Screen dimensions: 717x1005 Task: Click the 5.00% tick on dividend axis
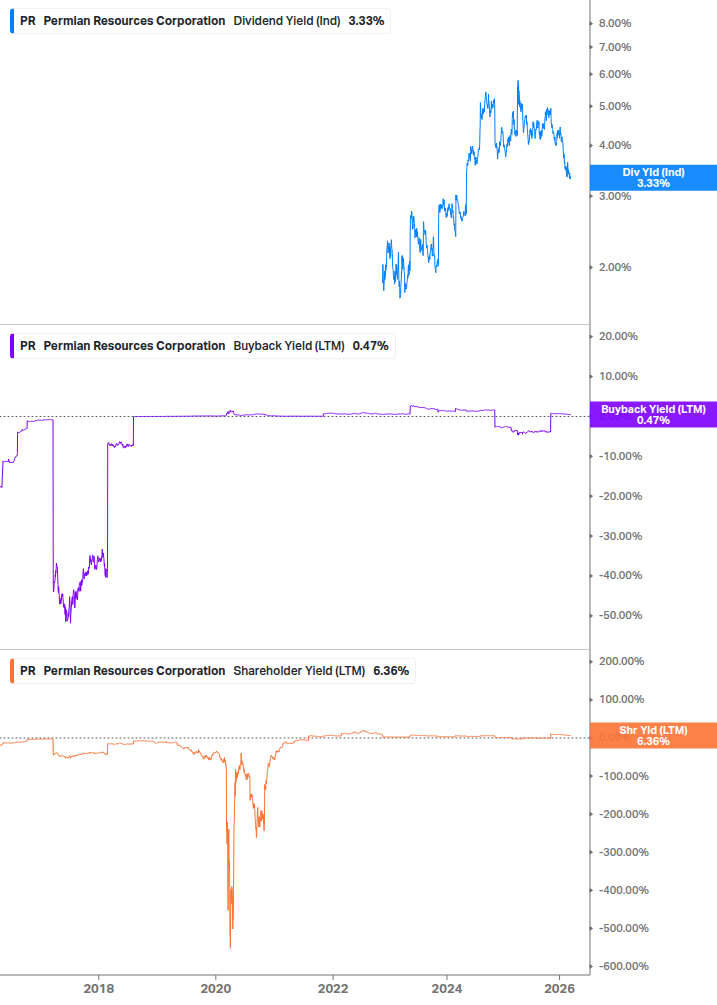[x=615, y=106]
